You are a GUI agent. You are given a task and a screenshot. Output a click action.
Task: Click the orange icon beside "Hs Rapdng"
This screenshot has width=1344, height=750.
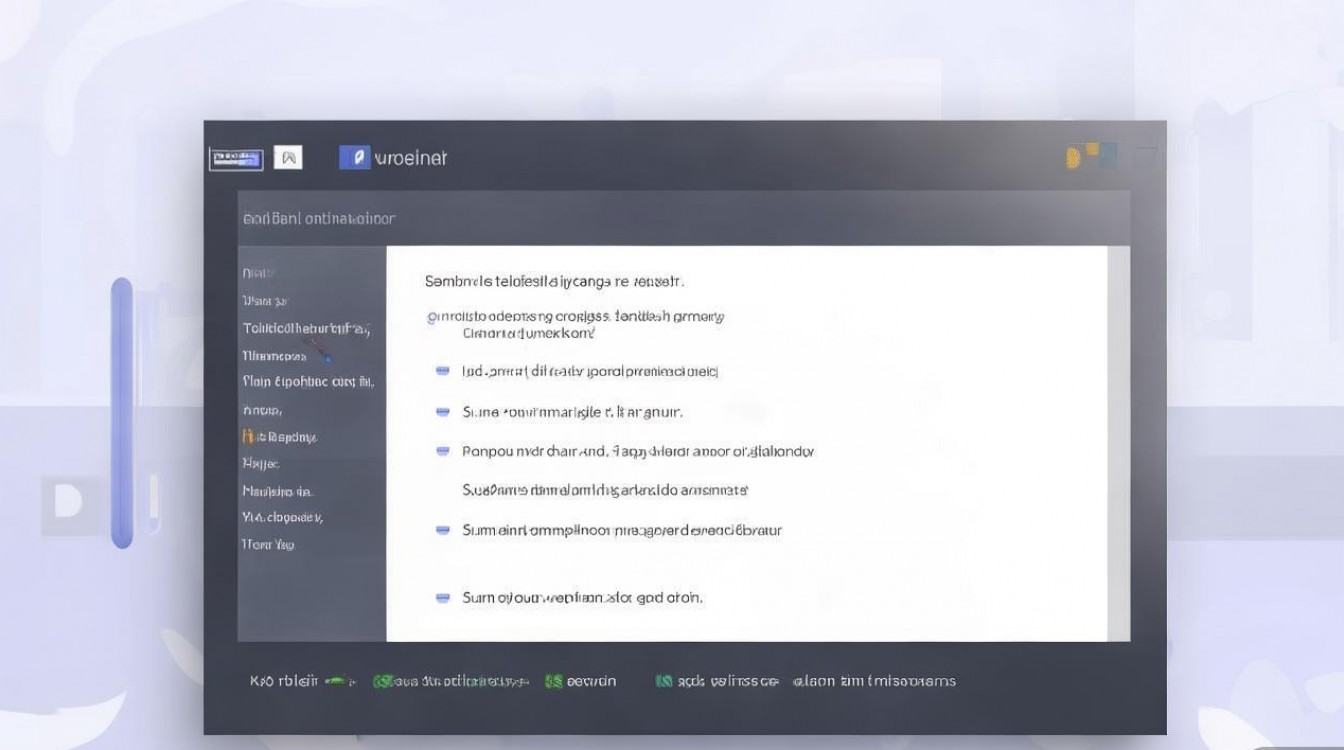[247, 437]
